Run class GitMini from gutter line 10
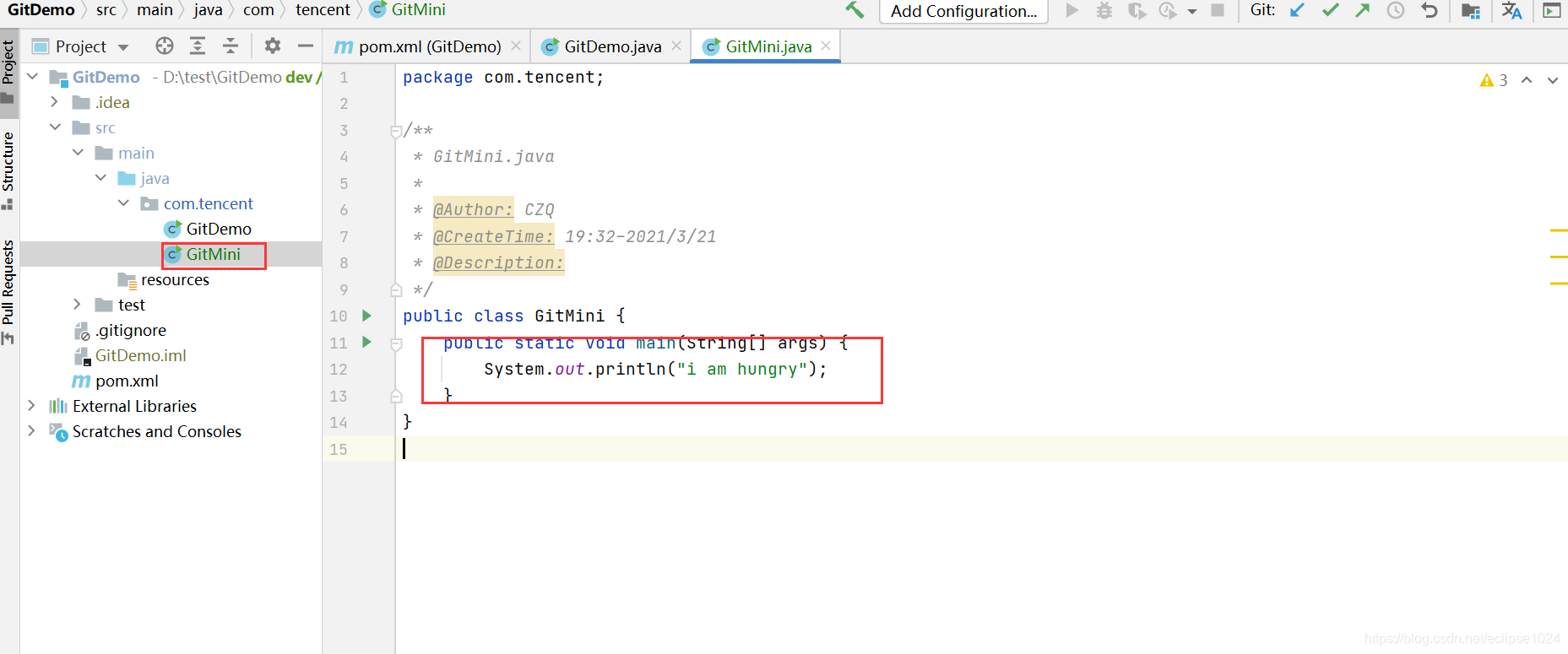The height and width of the screenshot is (654, 1568). coord(366,316)
